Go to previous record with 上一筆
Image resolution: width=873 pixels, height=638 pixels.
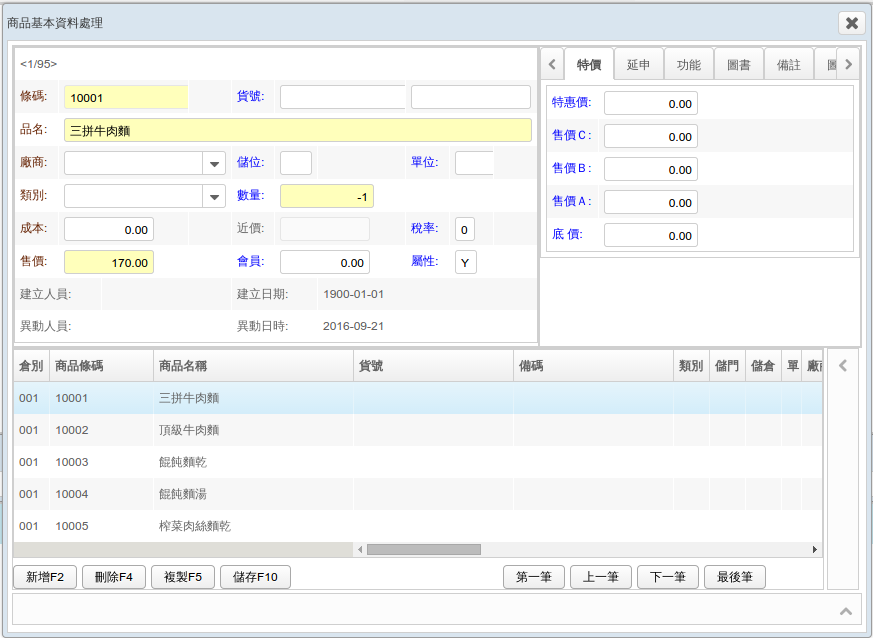[x=601, y=577]
